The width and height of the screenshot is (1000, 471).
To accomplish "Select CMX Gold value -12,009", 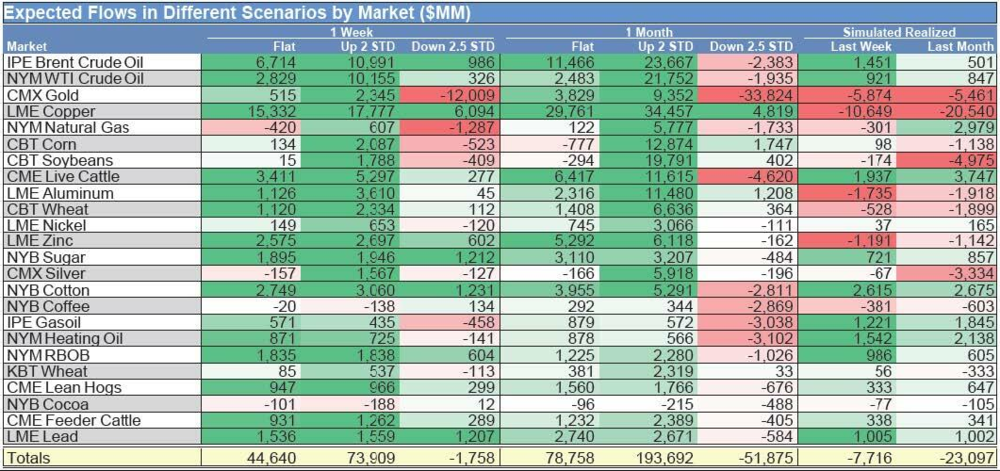I will point(467,94).
